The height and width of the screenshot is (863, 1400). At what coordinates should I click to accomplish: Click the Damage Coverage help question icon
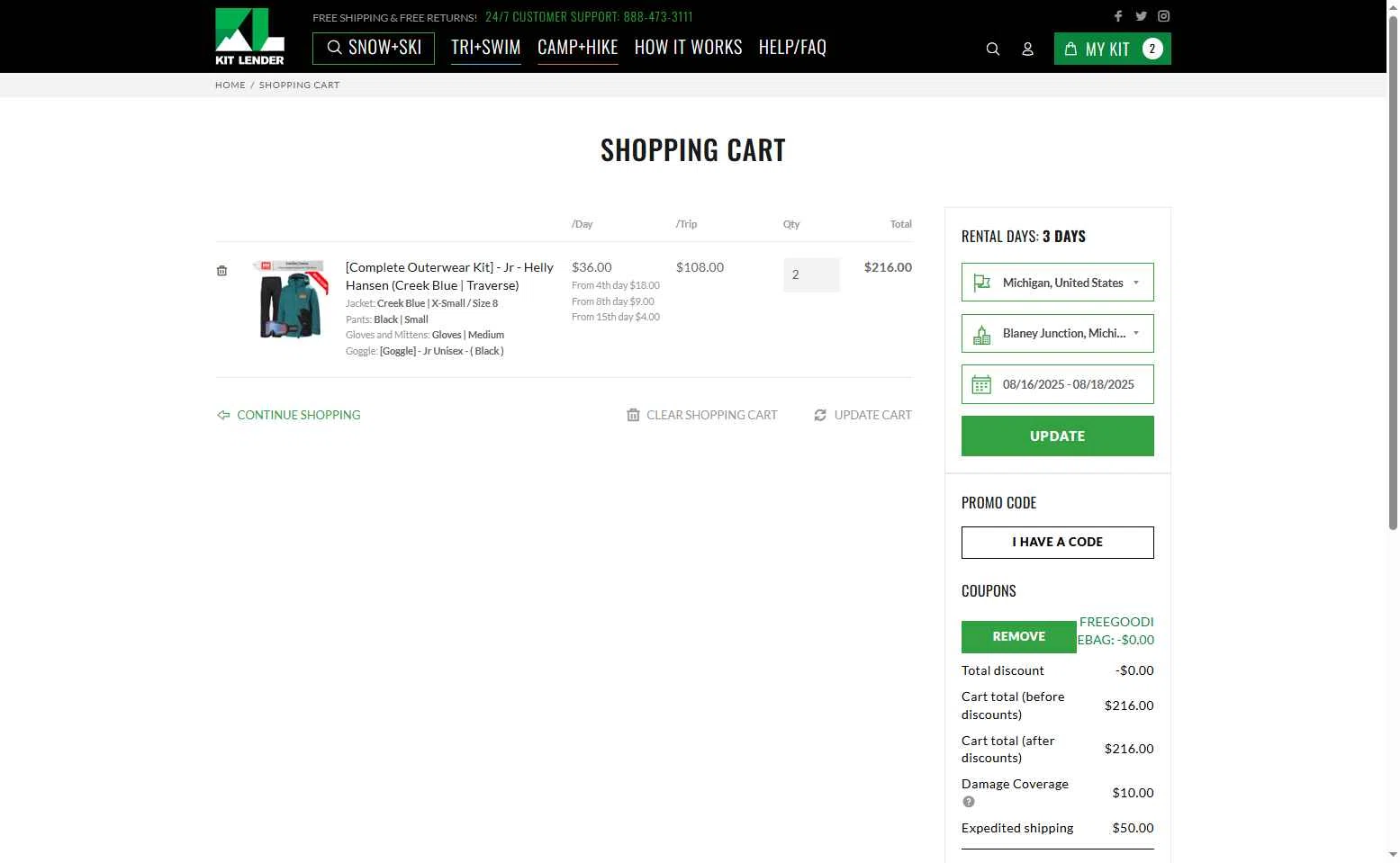[969, 802]
